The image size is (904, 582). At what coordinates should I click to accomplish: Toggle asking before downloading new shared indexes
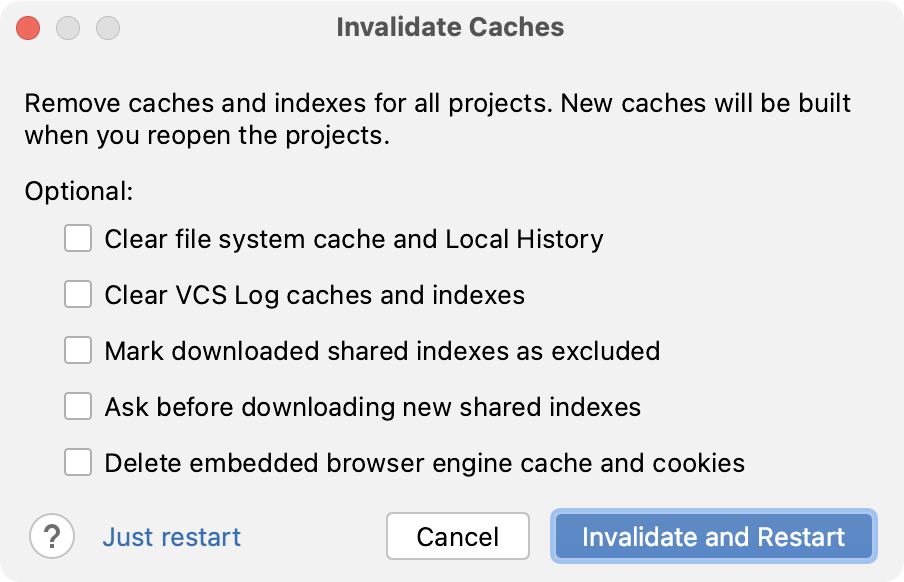[77, 406]
